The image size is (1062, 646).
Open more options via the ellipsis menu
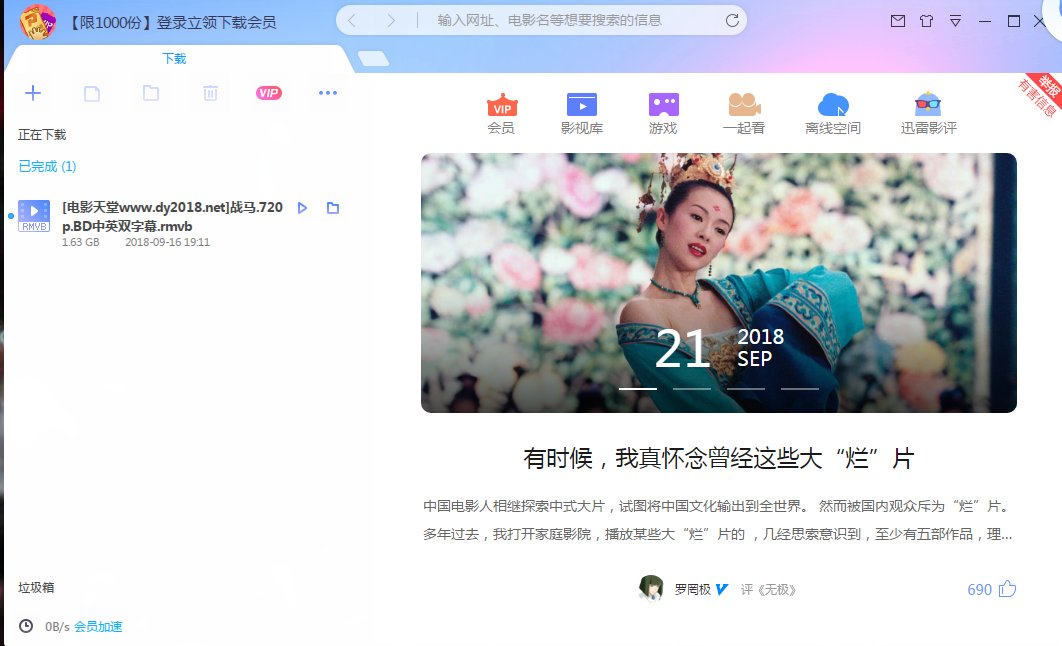click(x=326, y=92)
